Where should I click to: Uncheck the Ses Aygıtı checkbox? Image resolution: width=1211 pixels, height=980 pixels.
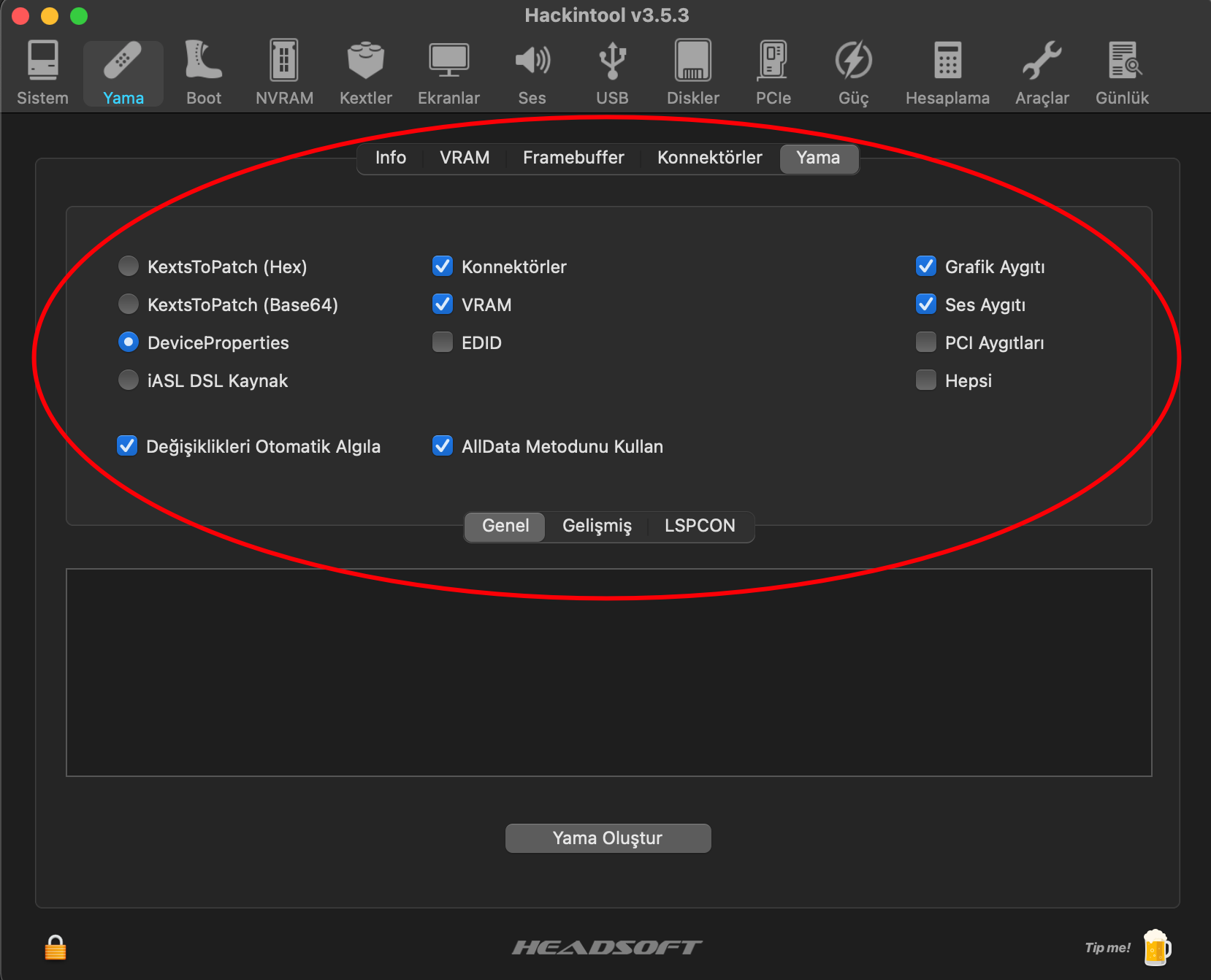[x=926, y=305]
